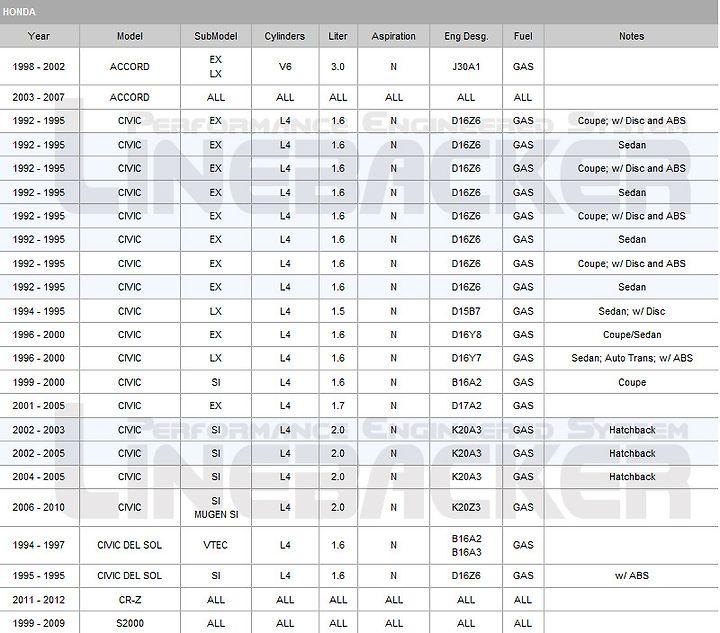Select the Aspiration column header
Screen dimensions: 720x633
click(x=394, y=36)
